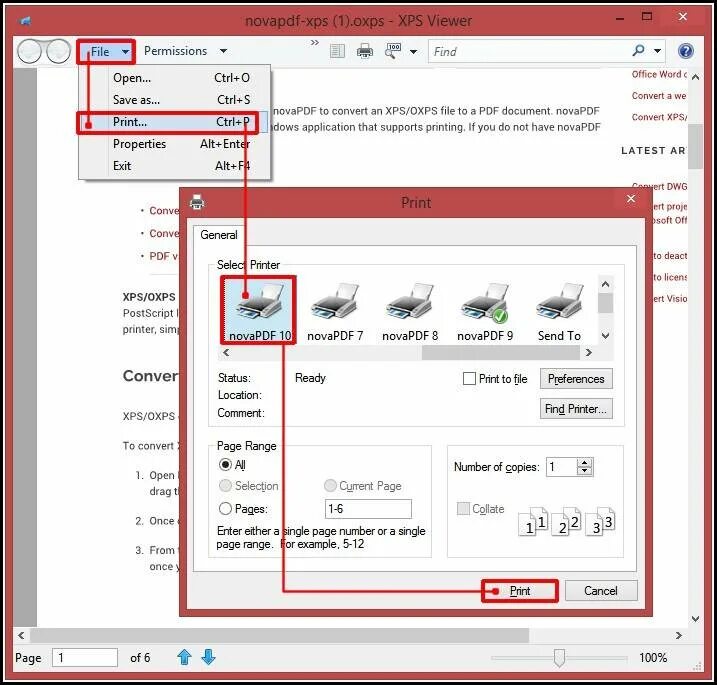
Task: Focus the Find search field
Action: (x=528, y=51)
